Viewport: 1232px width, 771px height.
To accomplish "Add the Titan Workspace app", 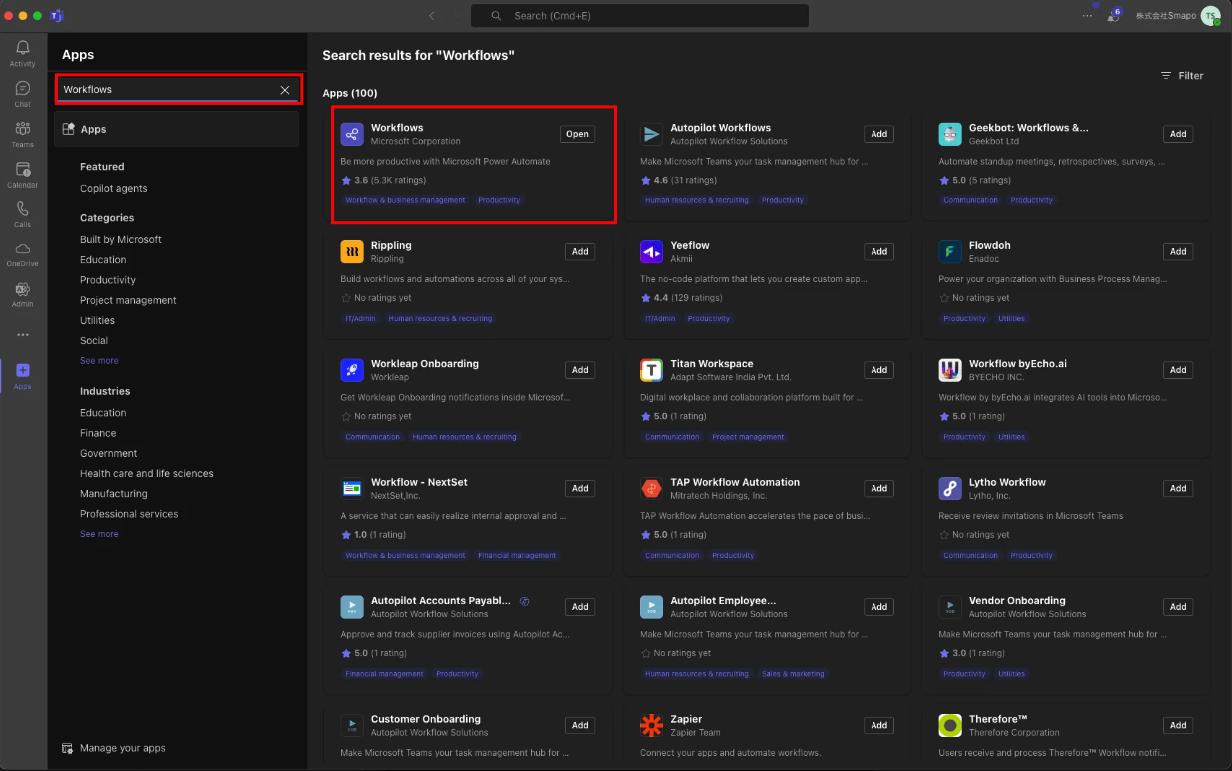I will coord(879,370).
